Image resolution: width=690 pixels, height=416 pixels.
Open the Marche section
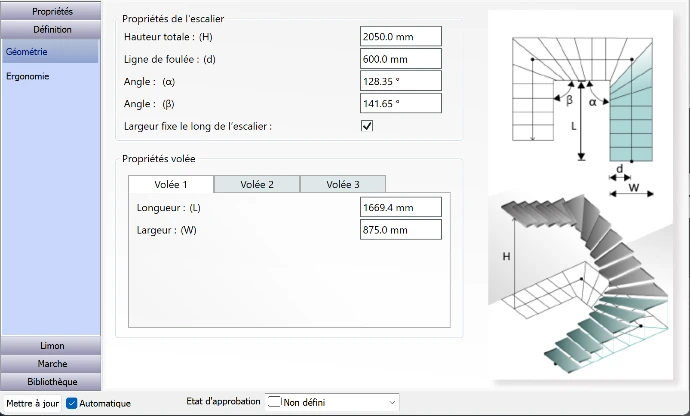(52, 364)
